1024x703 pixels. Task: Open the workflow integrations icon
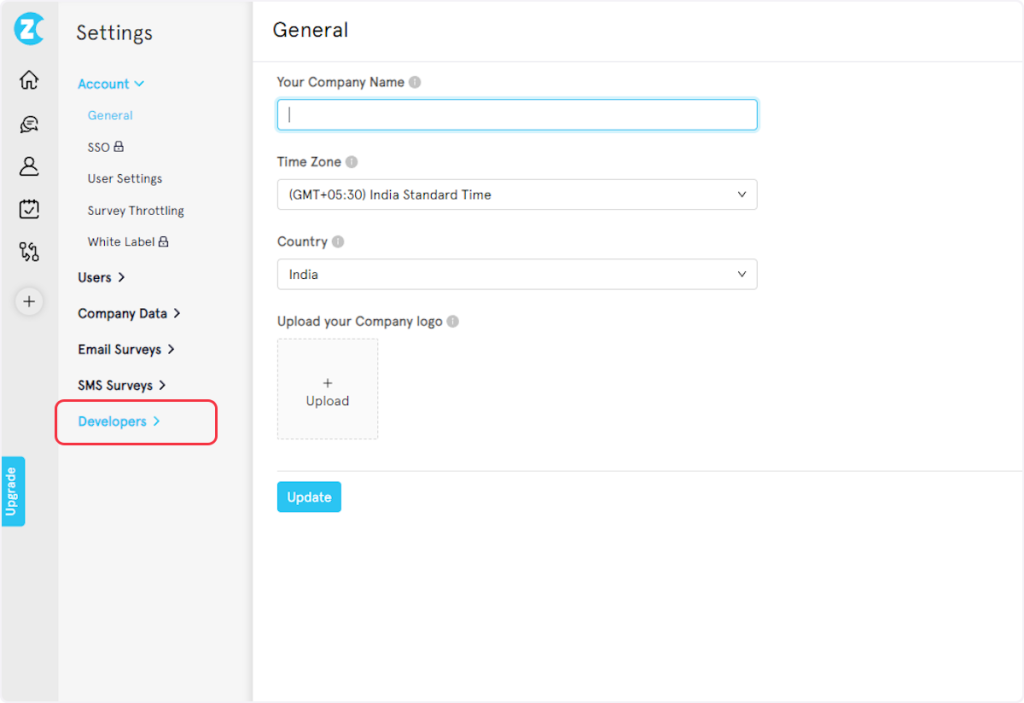pyautogui.click(x=29, y=252)
